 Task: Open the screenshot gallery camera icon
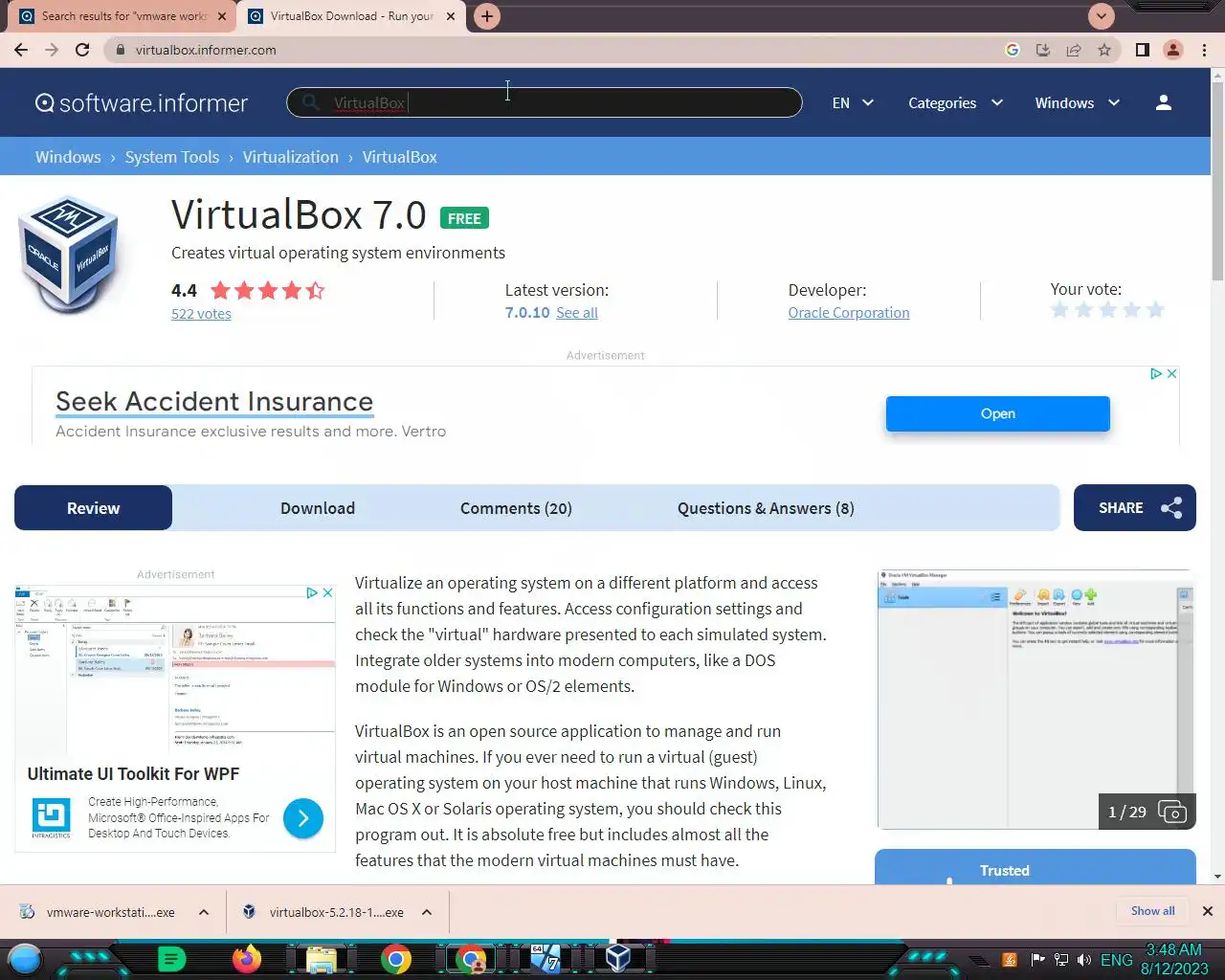1172,812
